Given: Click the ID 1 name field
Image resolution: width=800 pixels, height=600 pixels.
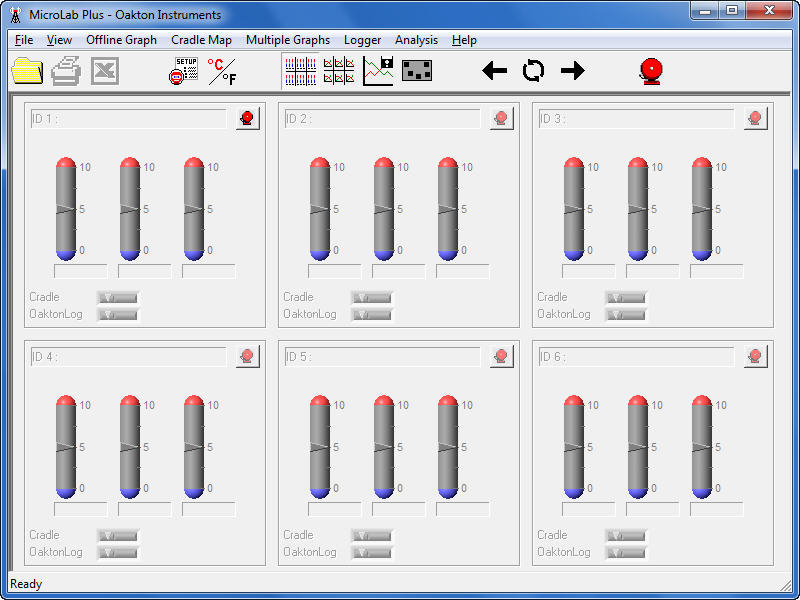Looking at the screenshot, I should [129, 119].
